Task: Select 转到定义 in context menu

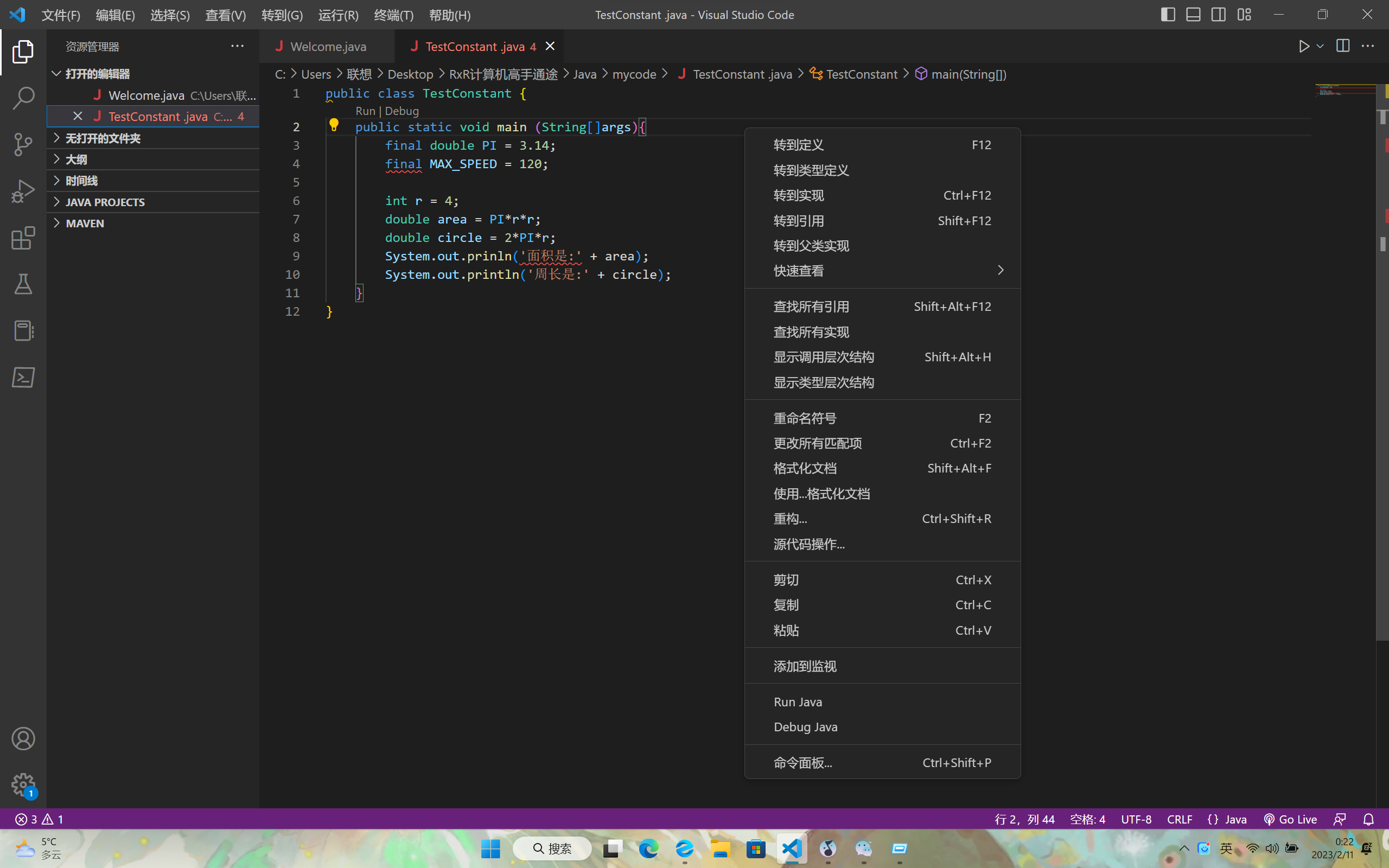Action: click(882, 145)
